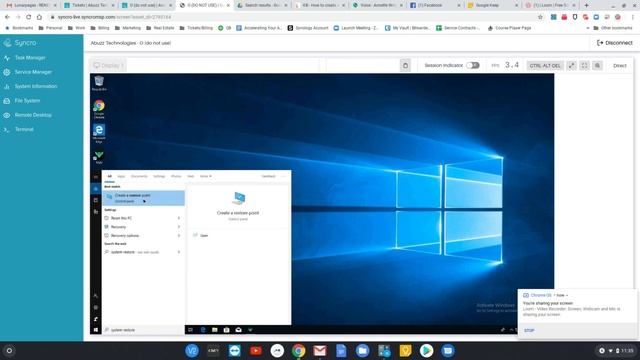The width and height of the screenshot is (640, 360).
Task: Open System Information in Syncro sidebar
Action: [x=36, y=87]
